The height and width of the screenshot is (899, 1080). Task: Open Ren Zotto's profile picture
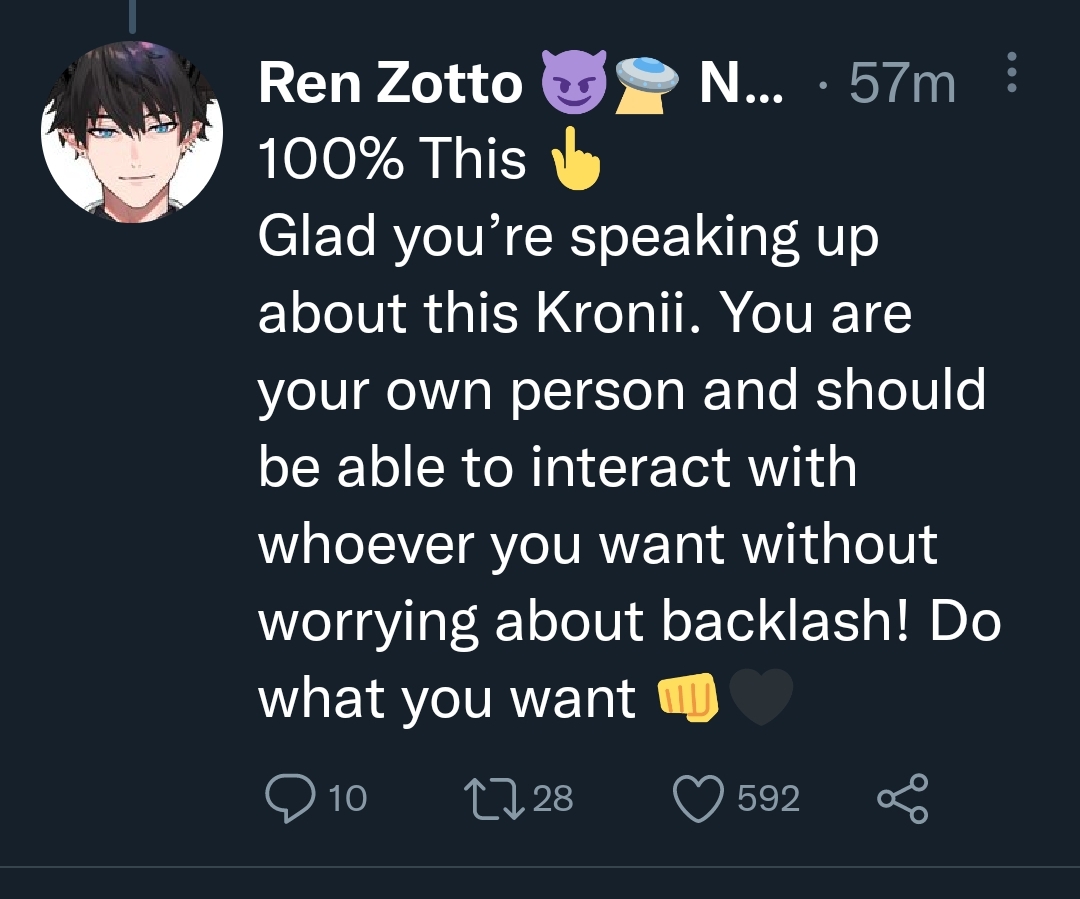pyautogui.click(x=131, y=131)
